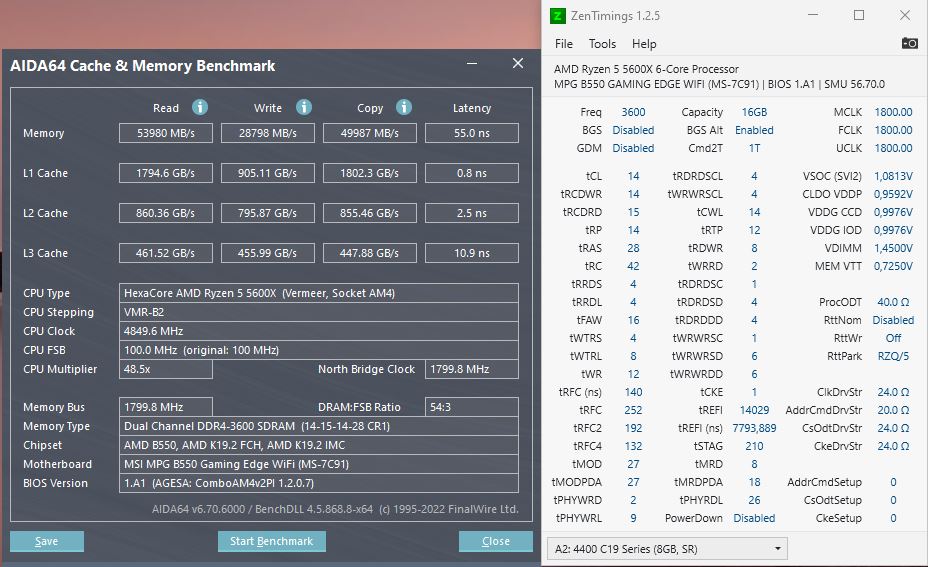Click the tSTAG value 210
The height and width of the screenshot is (567, 928).
tap(754, 446)
